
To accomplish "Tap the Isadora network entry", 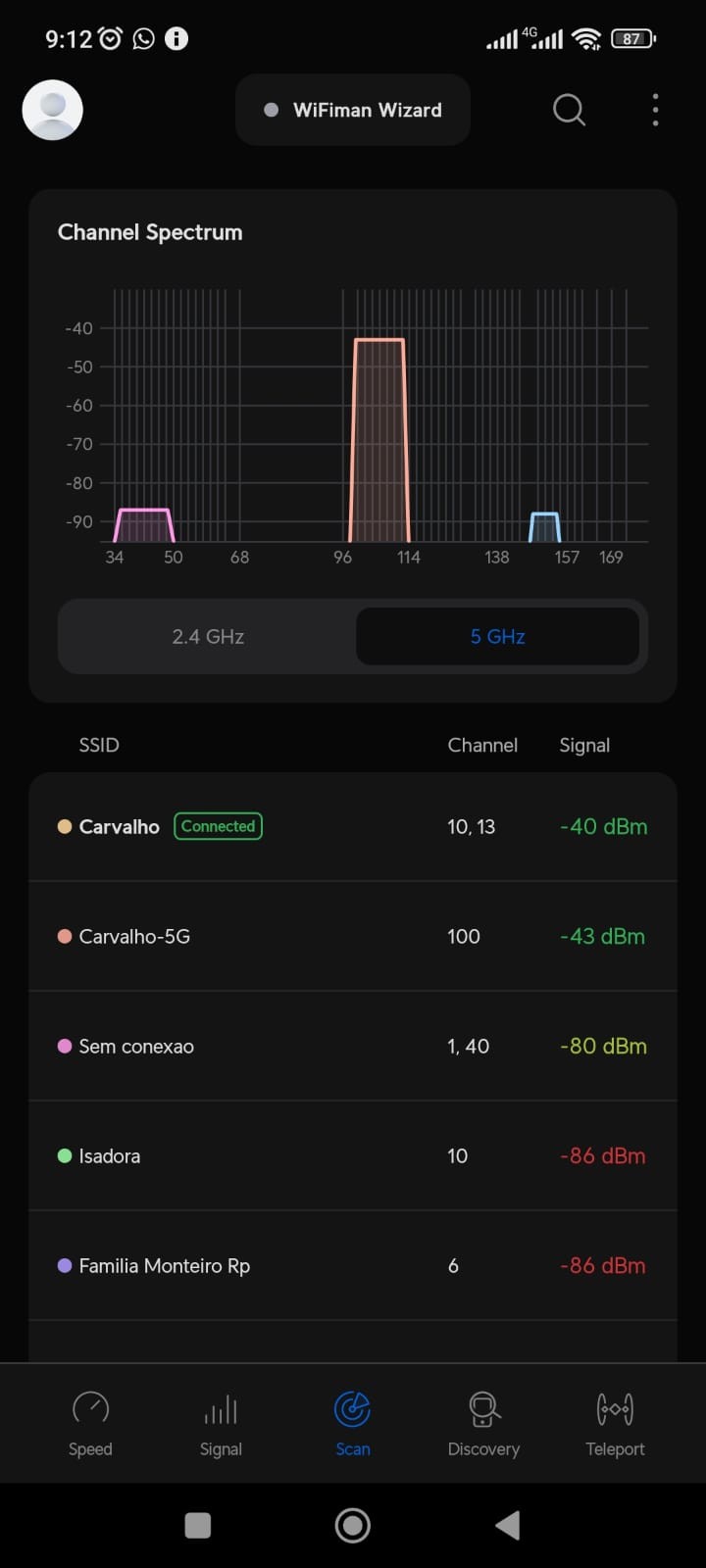I will coord(353,1156).
